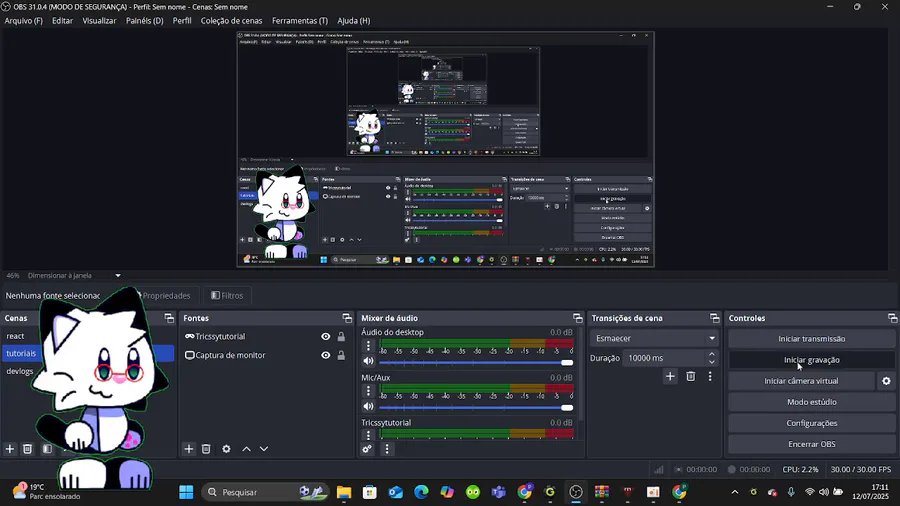Open the Dimensionar à janela scaling dropdown

pos(75,275)
